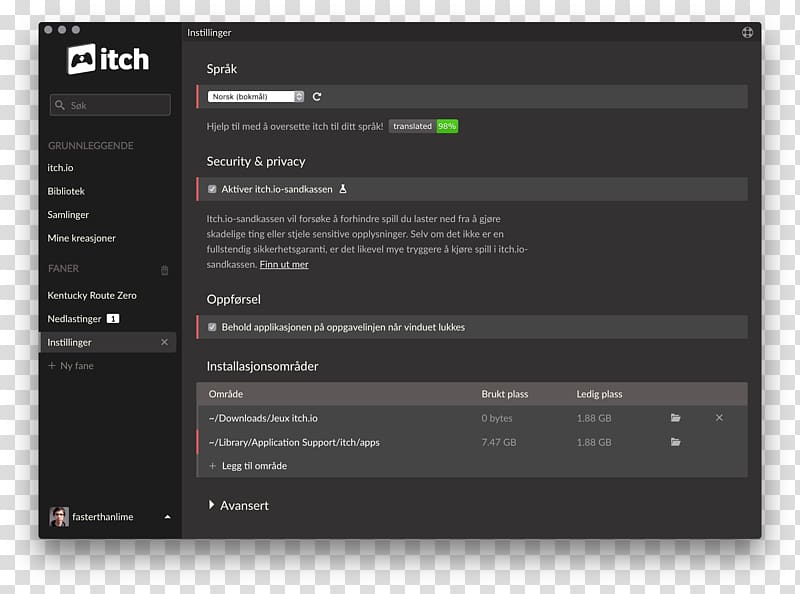
Task: Open folder for the Application Support apps location
Action: [676, 442]
